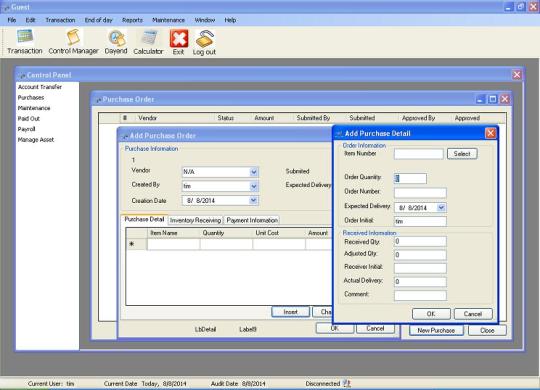The height and width of the screenshot is (390, 540).
Task: Click the Select button for Item Number
Action: pos(462,154)
